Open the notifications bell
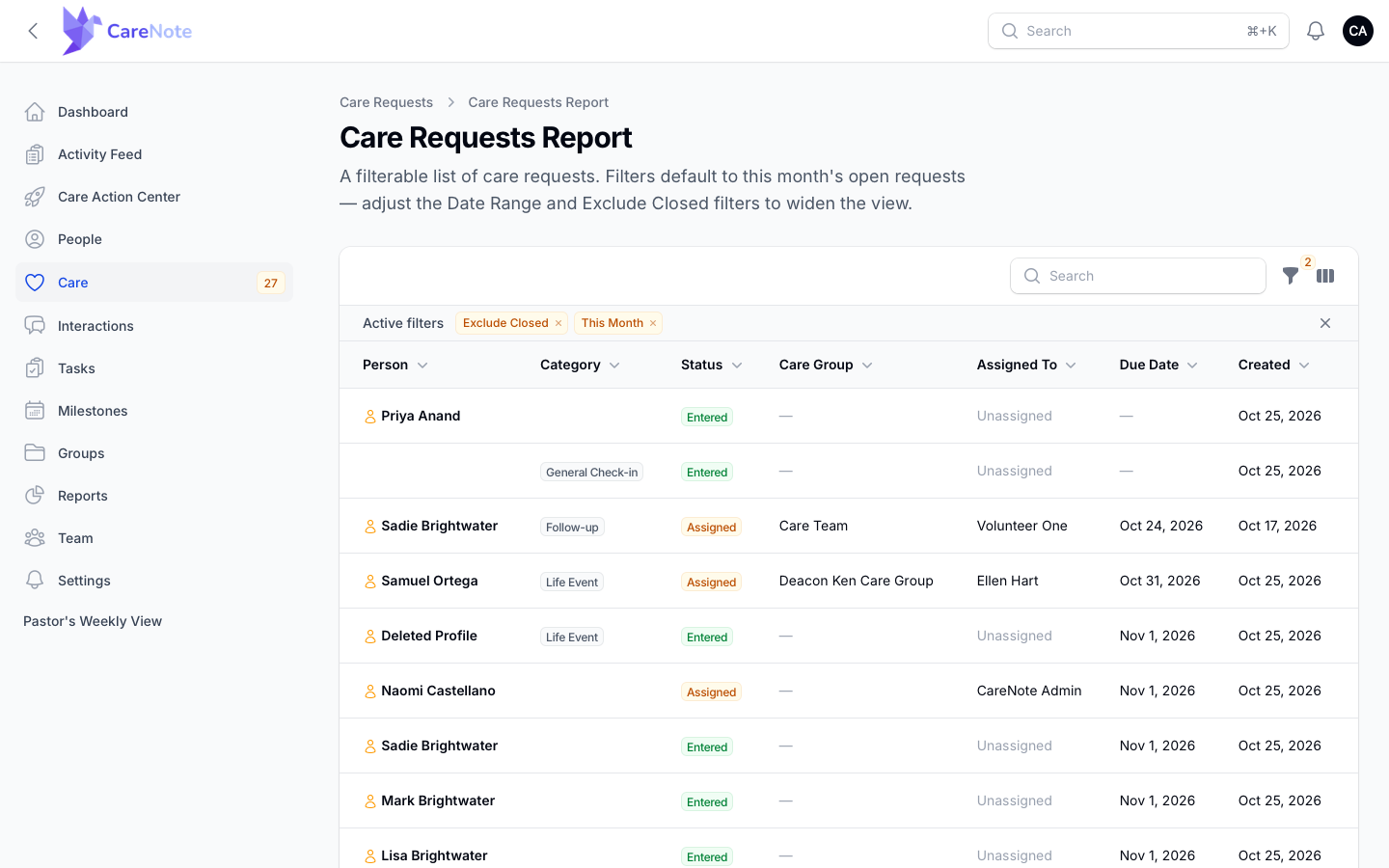This screenshot has height=868, width=1389. (x=1316, y=31)
